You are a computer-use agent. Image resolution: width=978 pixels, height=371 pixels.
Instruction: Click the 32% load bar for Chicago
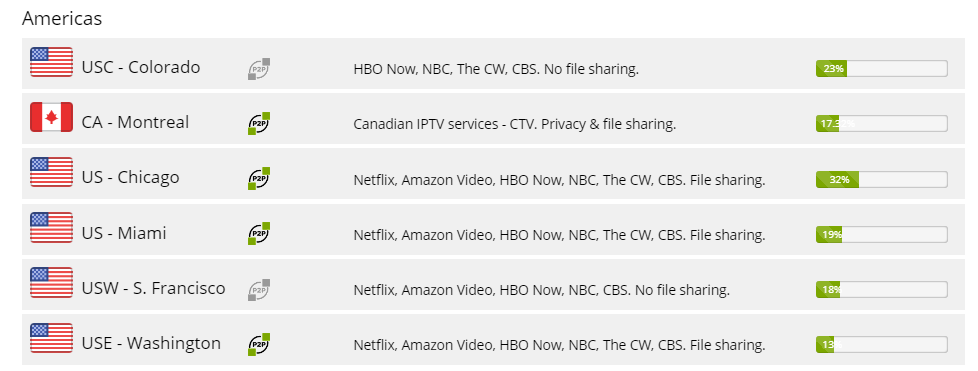[x=881, y=180]
